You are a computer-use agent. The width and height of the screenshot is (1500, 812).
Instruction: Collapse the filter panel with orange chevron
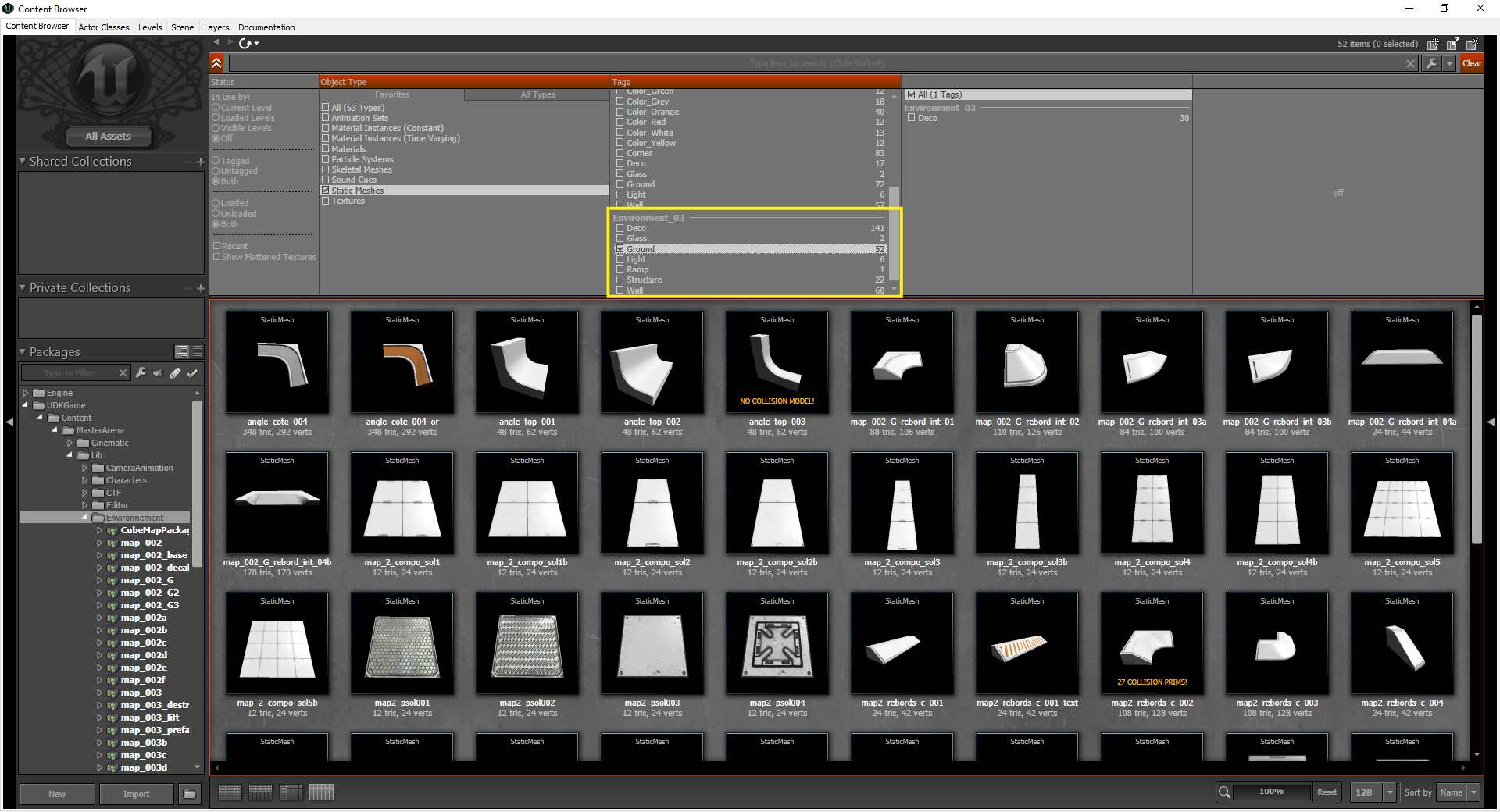pos(216,63)
